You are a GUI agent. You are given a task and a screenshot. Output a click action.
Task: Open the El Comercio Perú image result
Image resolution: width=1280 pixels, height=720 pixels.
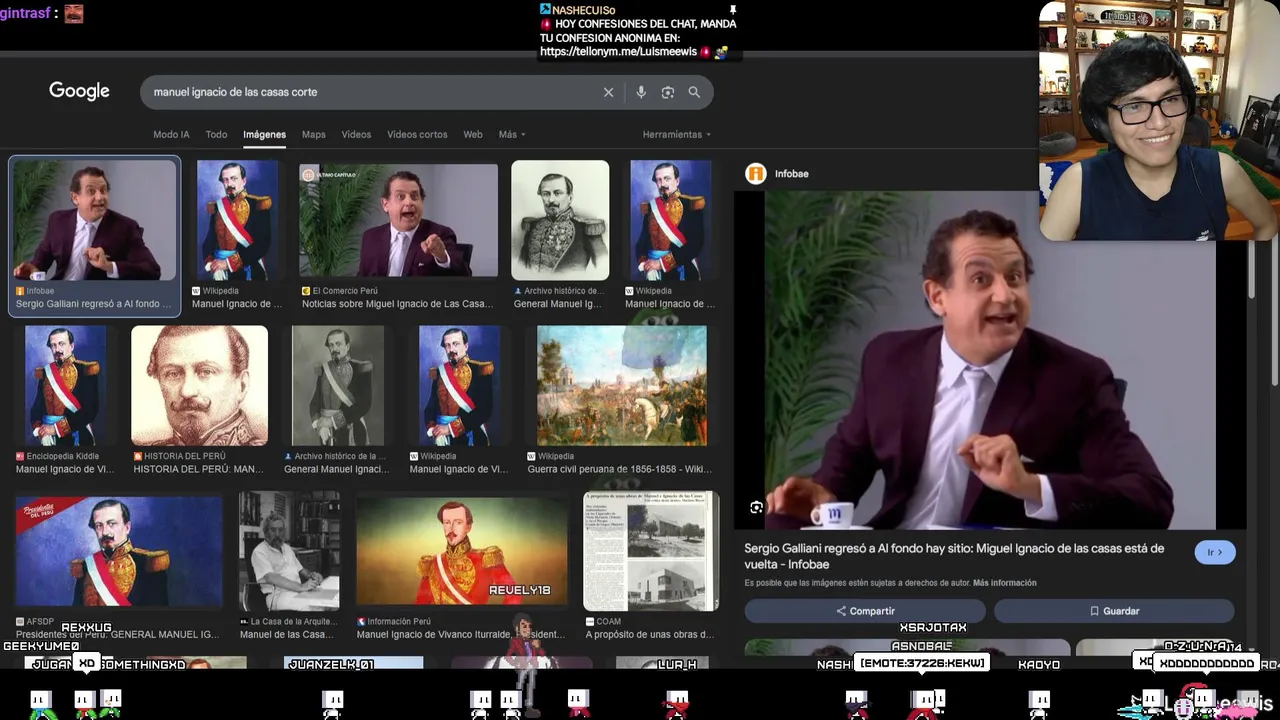click(x=398, y=220)
